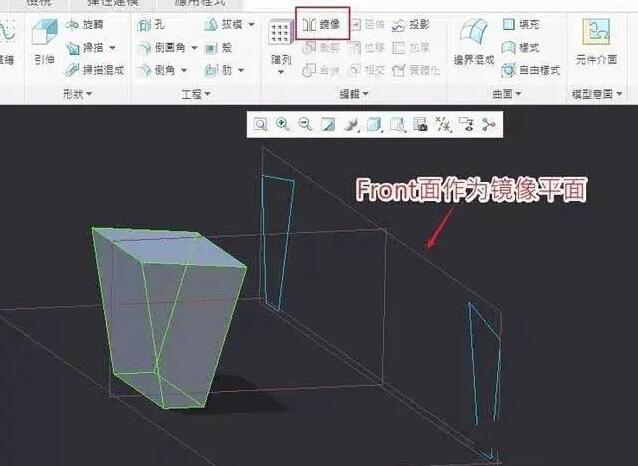Select the Fill (填充) surface tool
The height and width of the screenshot is (466, 638).
click(521, 25)
